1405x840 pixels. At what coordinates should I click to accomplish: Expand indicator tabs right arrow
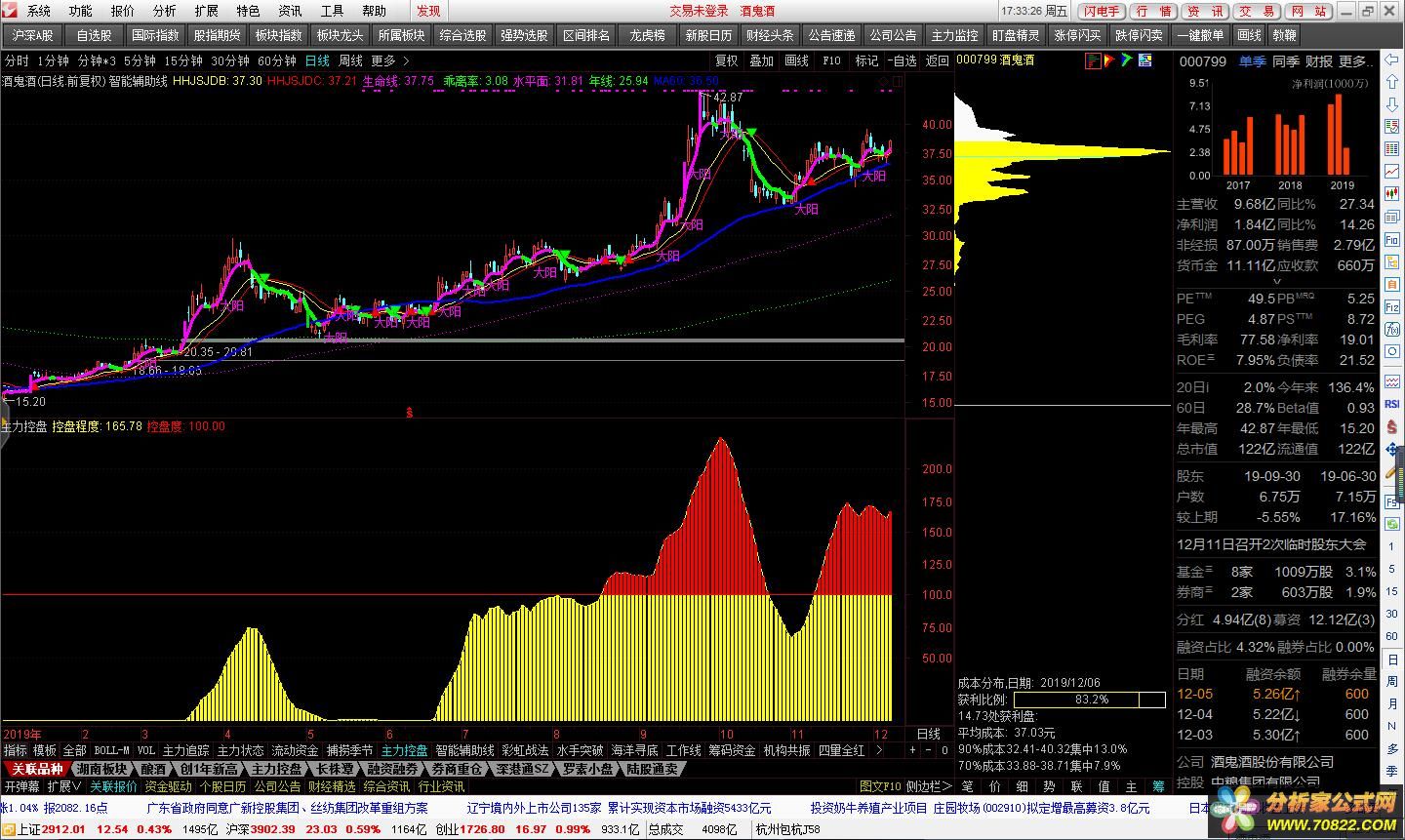click(879, 751)
